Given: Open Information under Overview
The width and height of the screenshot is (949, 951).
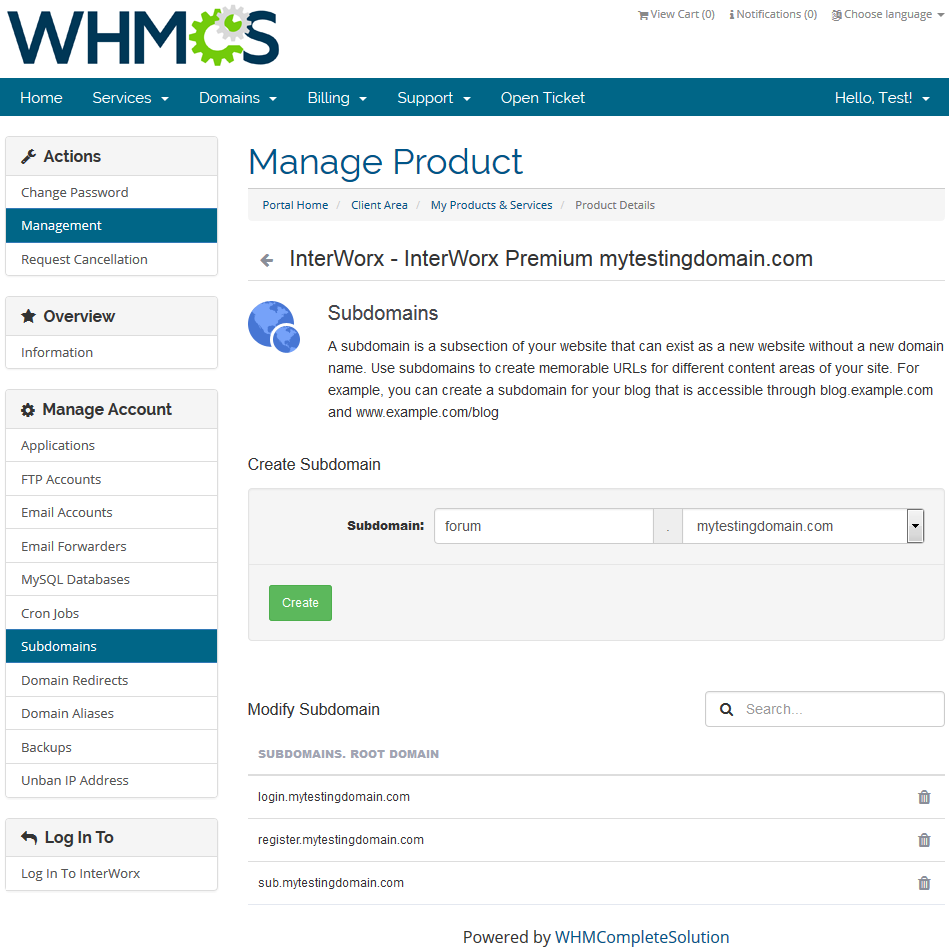Looking at the screenshot, I should (112, 352).
